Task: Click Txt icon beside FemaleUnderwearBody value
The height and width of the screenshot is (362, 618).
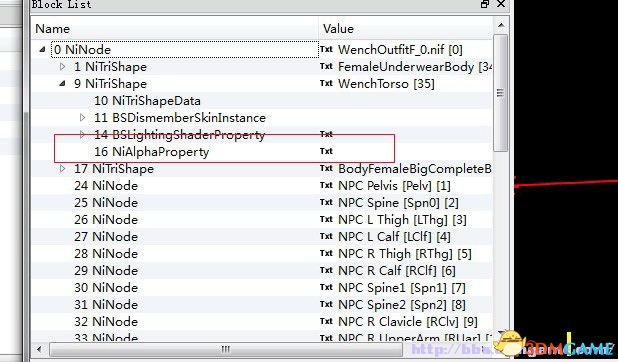Action: (326, 66)
